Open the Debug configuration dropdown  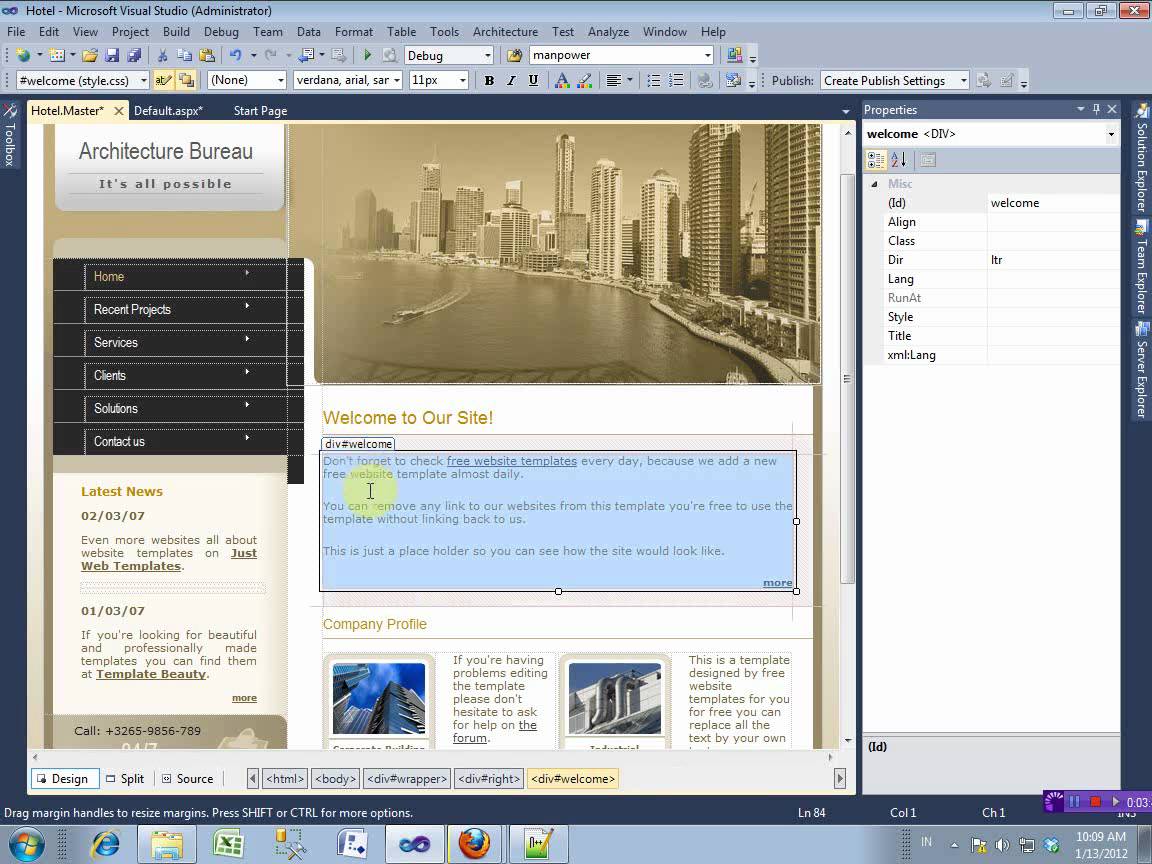point(487,56)
